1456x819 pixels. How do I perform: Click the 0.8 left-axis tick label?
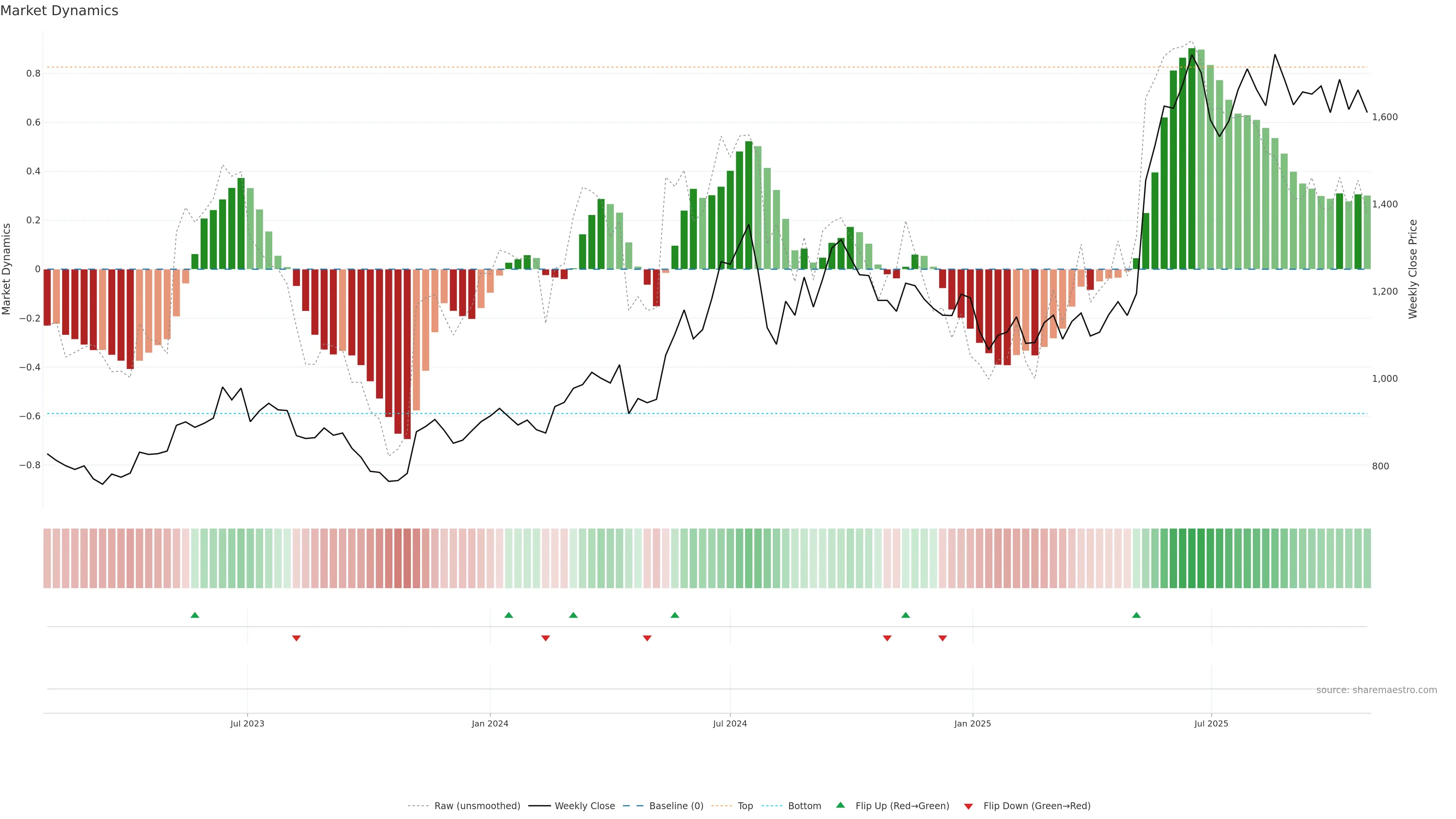click(x=33, y=74)
